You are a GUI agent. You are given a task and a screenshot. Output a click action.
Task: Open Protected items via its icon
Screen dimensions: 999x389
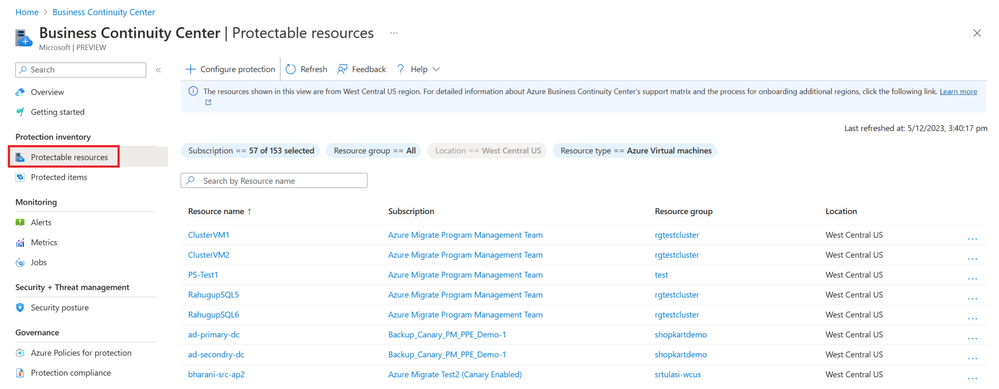20,177
